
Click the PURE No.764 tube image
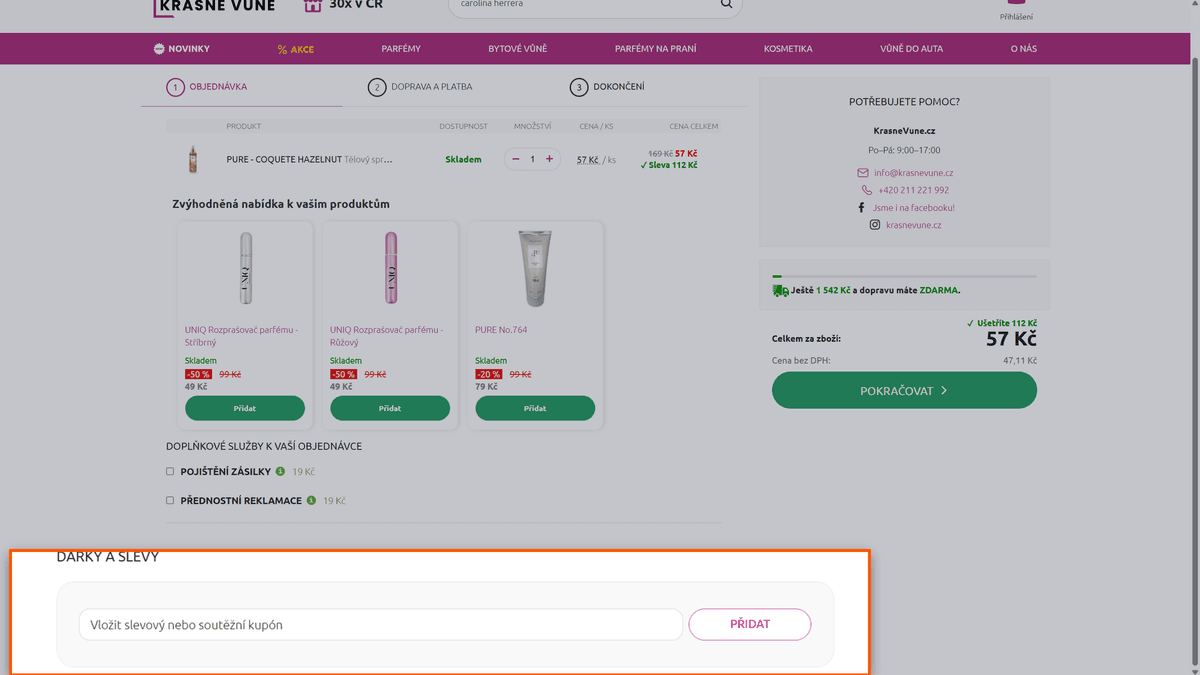pos(535,268)
